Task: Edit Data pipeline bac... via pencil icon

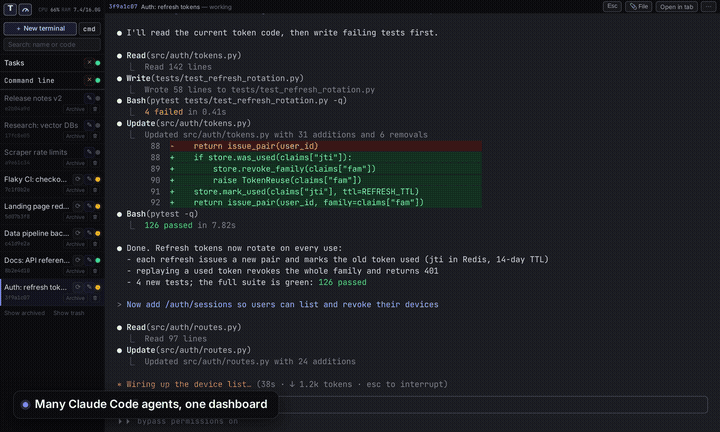Action: [x=89, y=233]
